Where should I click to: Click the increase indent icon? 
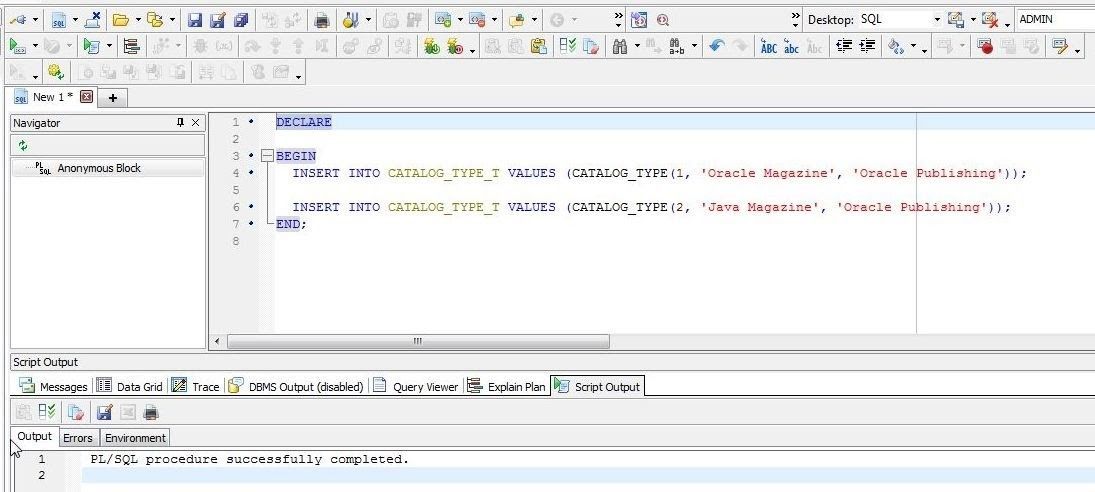[867, 46]
